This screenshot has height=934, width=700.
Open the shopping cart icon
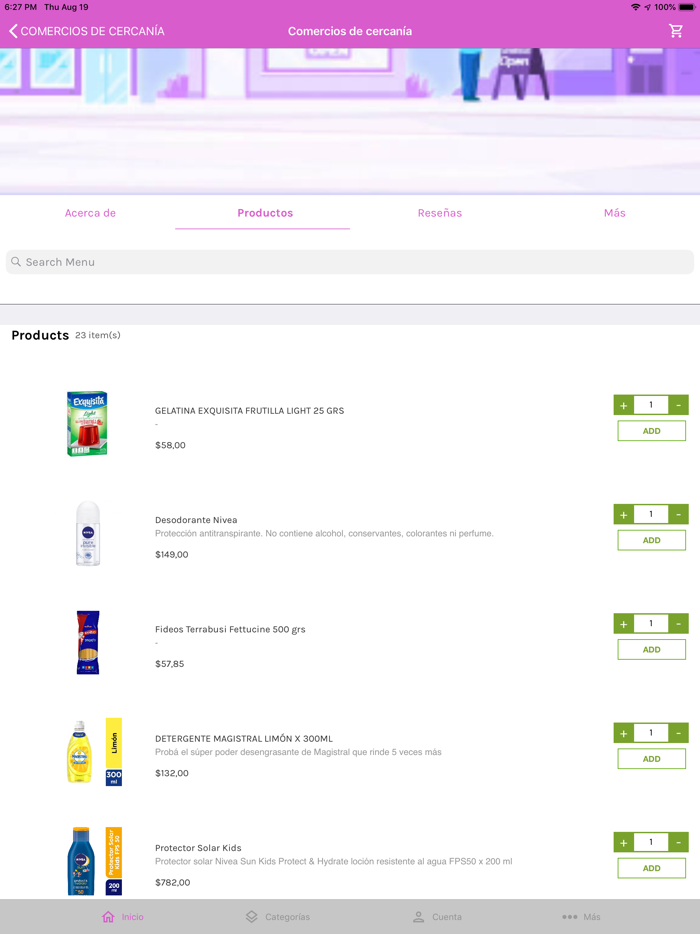[x=676, y=31]
